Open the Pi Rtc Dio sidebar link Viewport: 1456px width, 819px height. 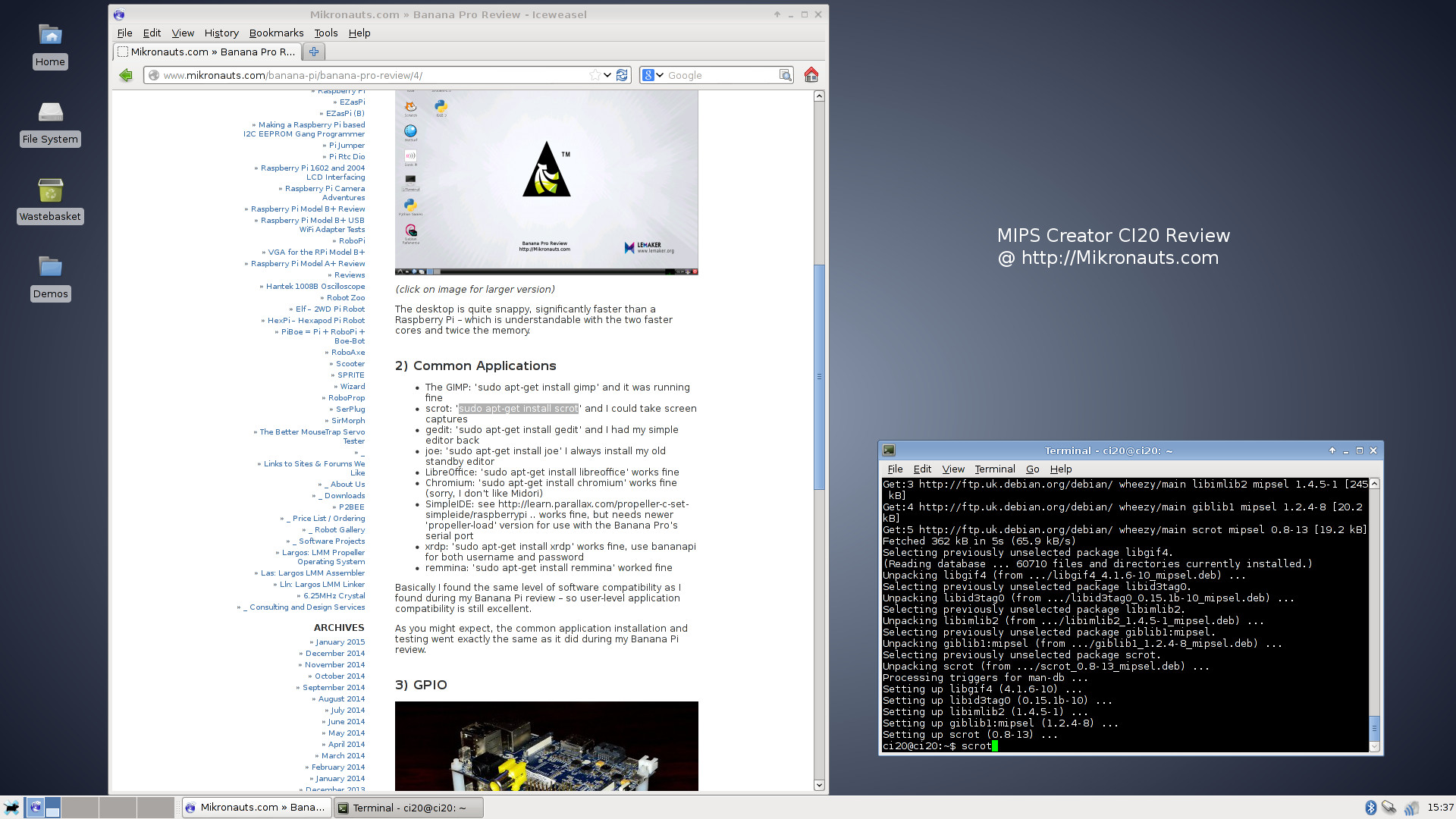[x=347, y=156]
